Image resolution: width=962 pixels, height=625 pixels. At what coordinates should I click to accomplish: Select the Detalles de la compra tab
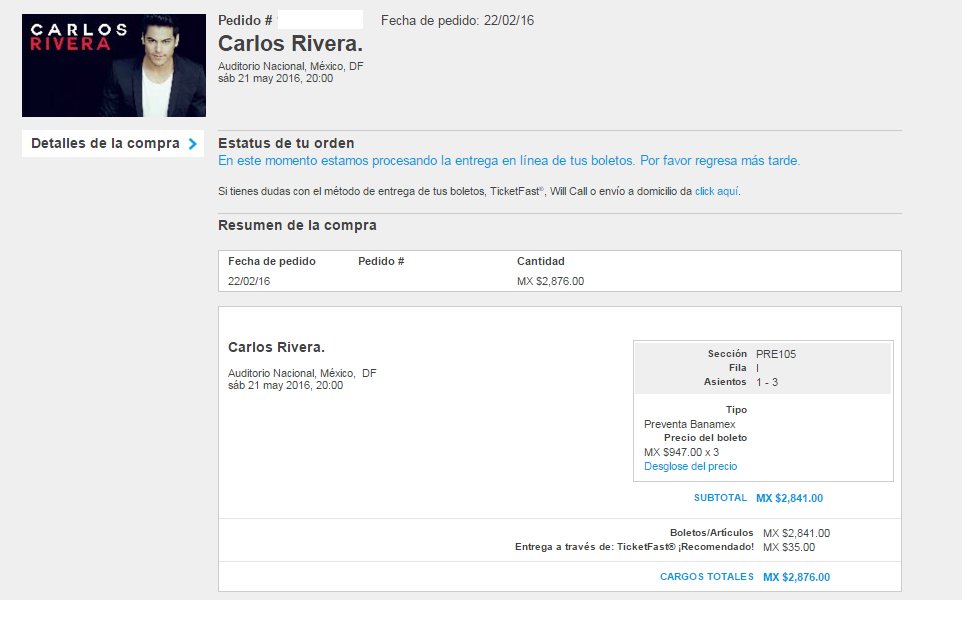(x=113, y=144)
